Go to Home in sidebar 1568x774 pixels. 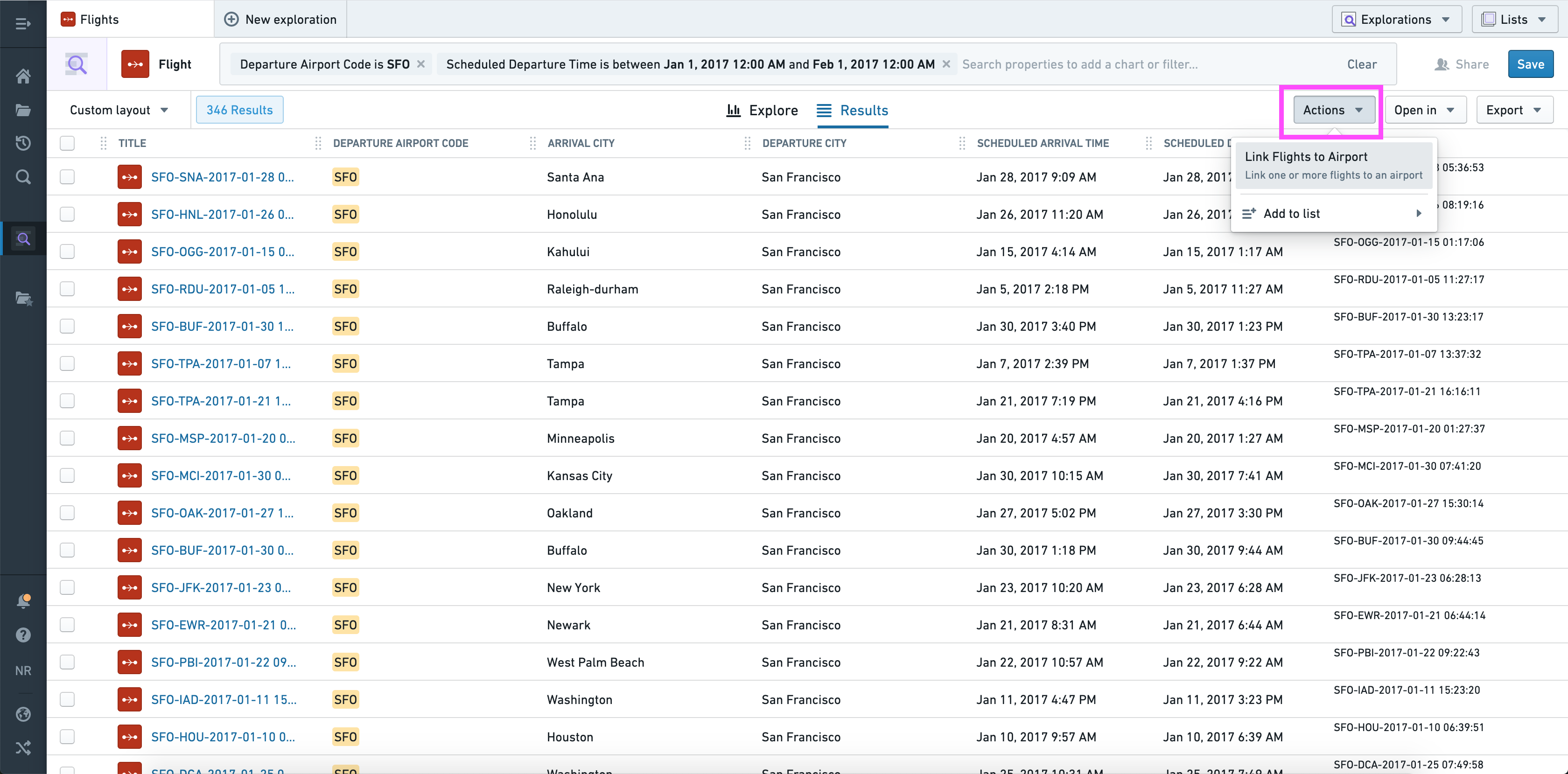tap(23, 76)
